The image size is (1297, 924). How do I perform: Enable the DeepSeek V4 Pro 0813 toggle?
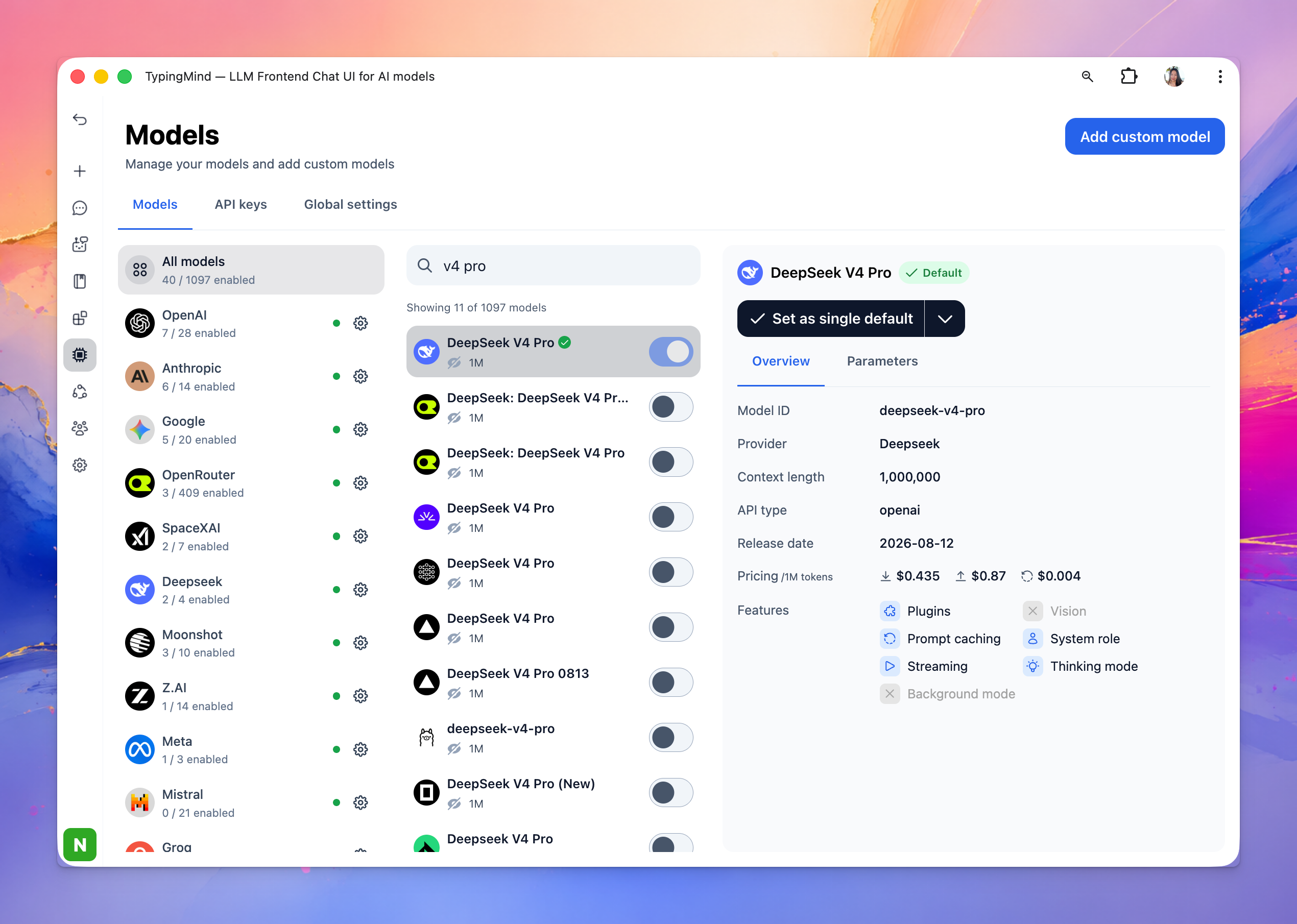[x=671, y=683]
